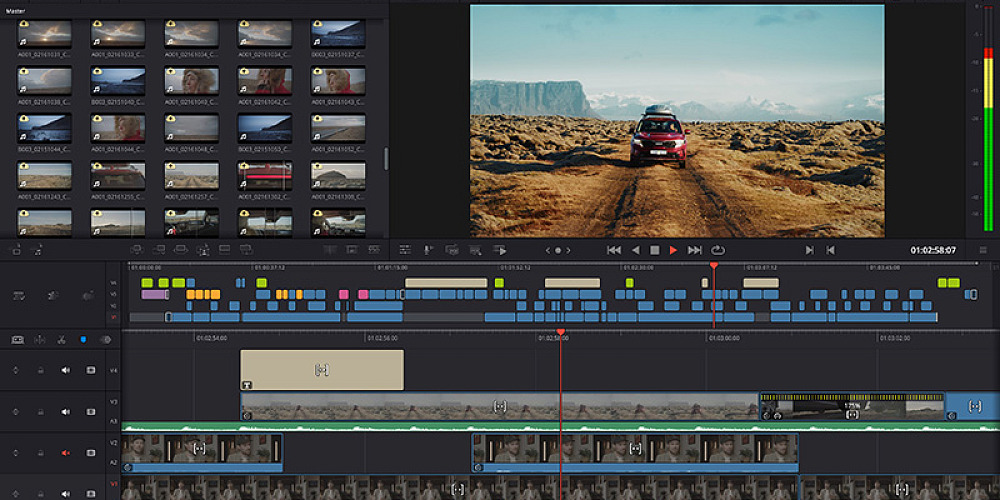
Task: Expand the V4 track height control arrows
Action: [x=15, y=370]
